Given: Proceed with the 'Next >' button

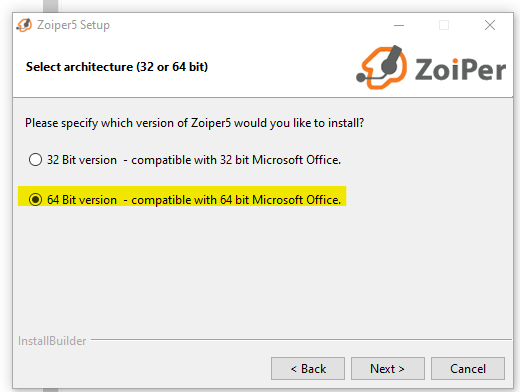Looking at the screenshot, I should pyautogui.click(x=388, y=369).
